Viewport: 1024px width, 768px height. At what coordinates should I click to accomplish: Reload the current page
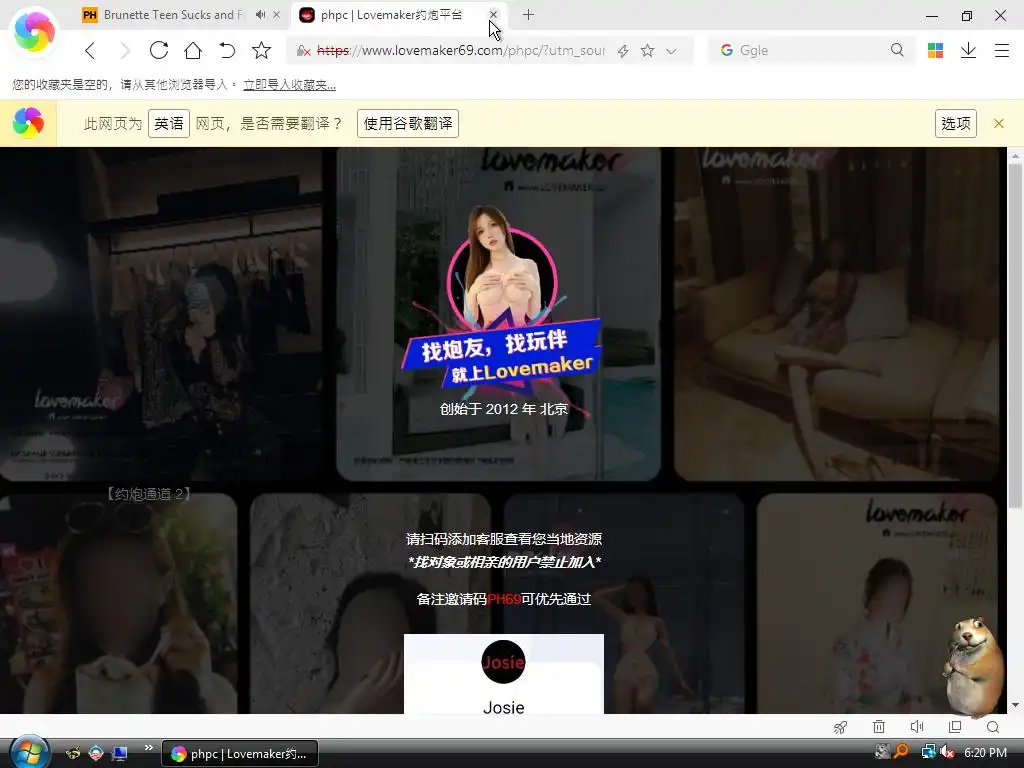159,50
